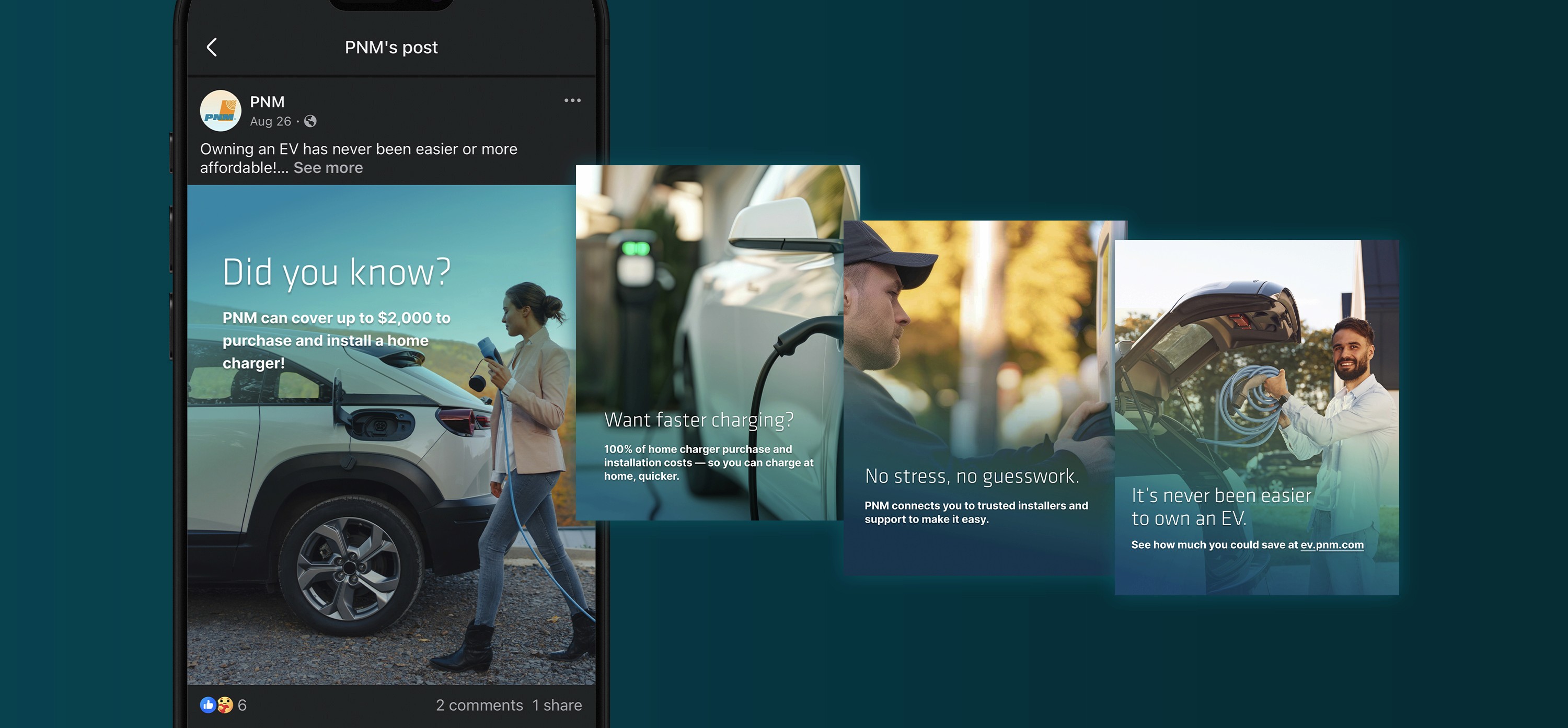This screenshot has width=1568, height=728.
Task: Open the three-dot post options menu
Action: tap(572, 100)
